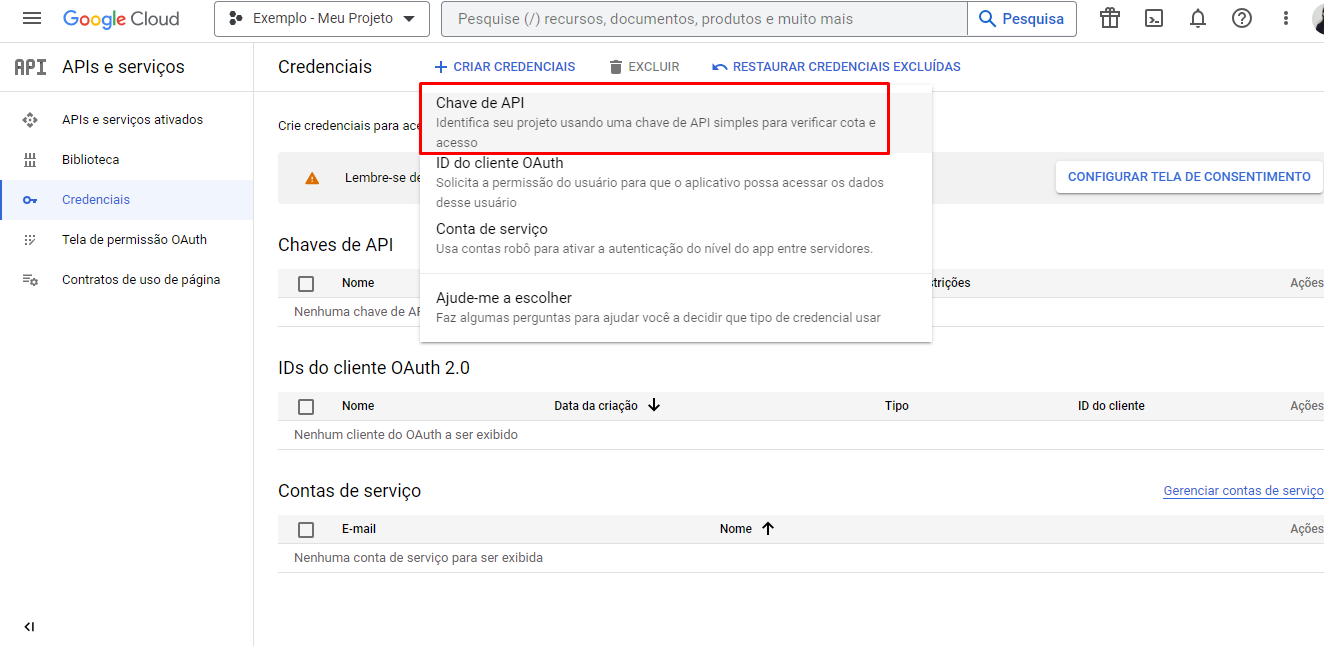Click CONFIGURAR TELA DE CONSENTIMENTO

(1188, 176)
